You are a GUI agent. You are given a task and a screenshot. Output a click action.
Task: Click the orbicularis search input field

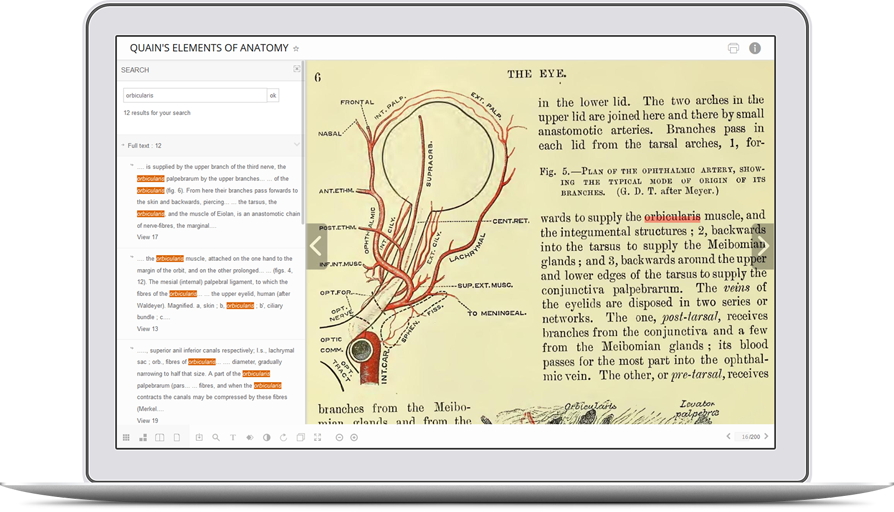tap(195, 95)
